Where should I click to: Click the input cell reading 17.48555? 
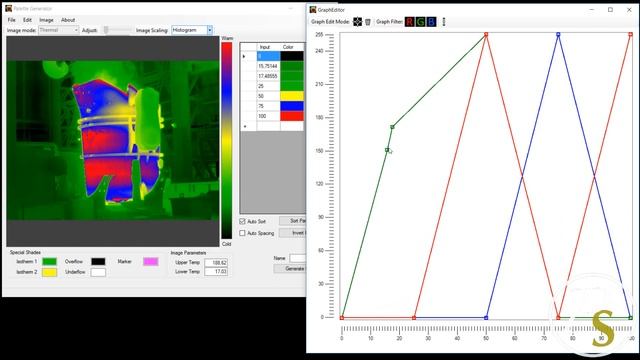pos(268,76)
